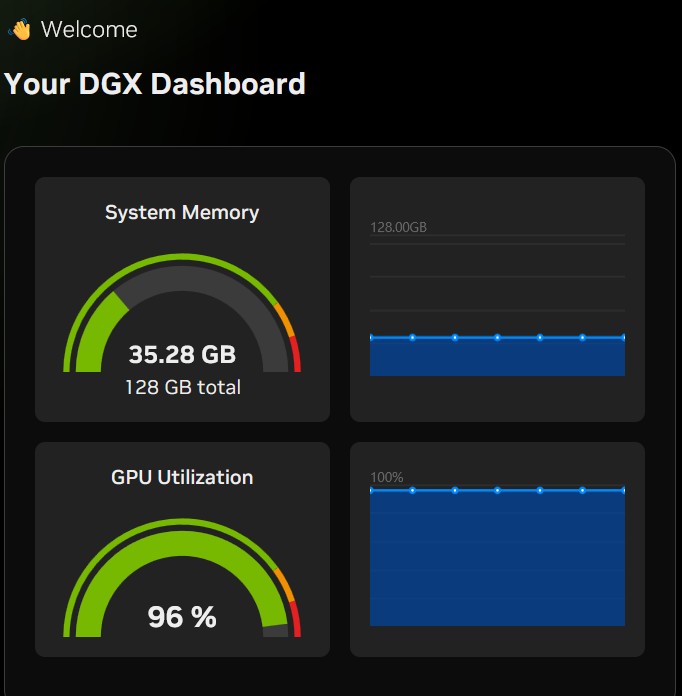The width and height of the screenshot is (682, 696).
Task: Select rightmost data point on memory chart
Action: pyautogui.click(x=624, y=337)
